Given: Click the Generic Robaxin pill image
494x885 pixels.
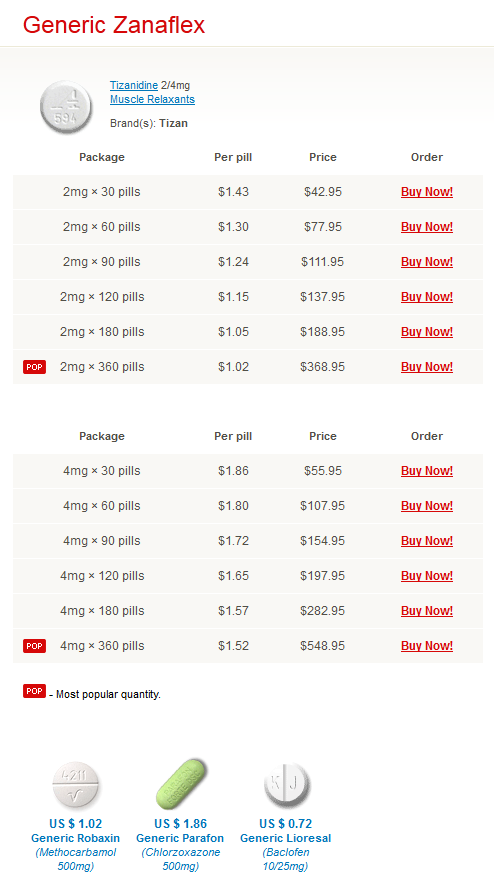Looking at the screenshot, I should click(76, 785).
